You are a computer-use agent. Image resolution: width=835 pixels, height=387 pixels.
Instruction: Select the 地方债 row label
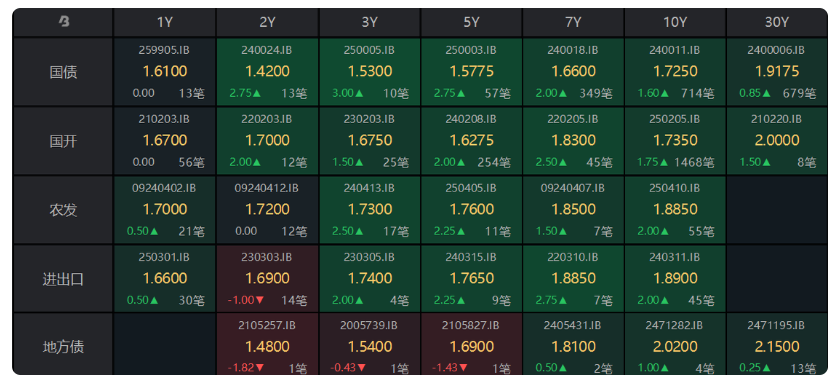point(63,347)
